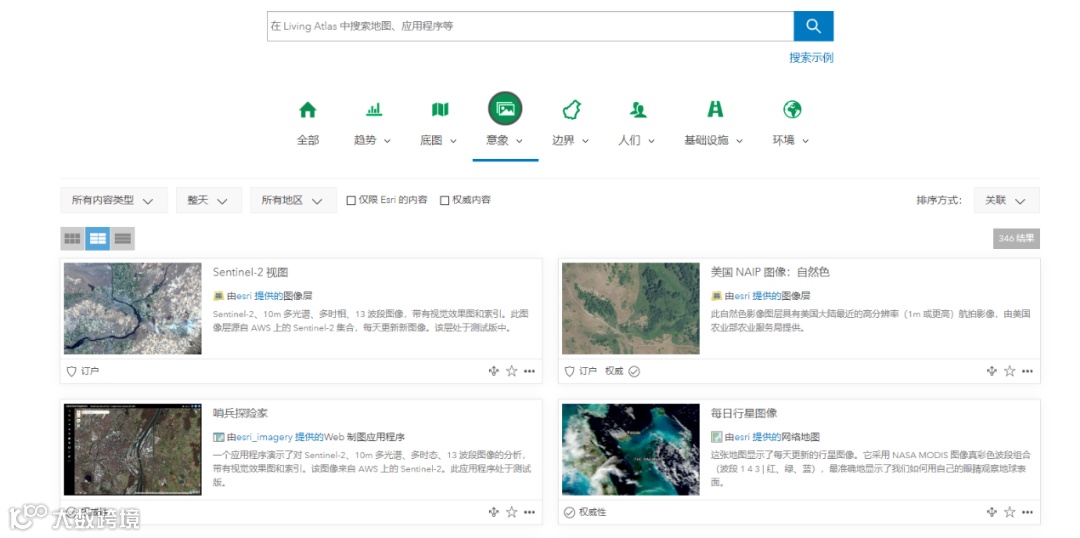The width and height of the screenshot is (1080, 538).
Task: Click 趋势 category label
Action: tap(365, 140)
